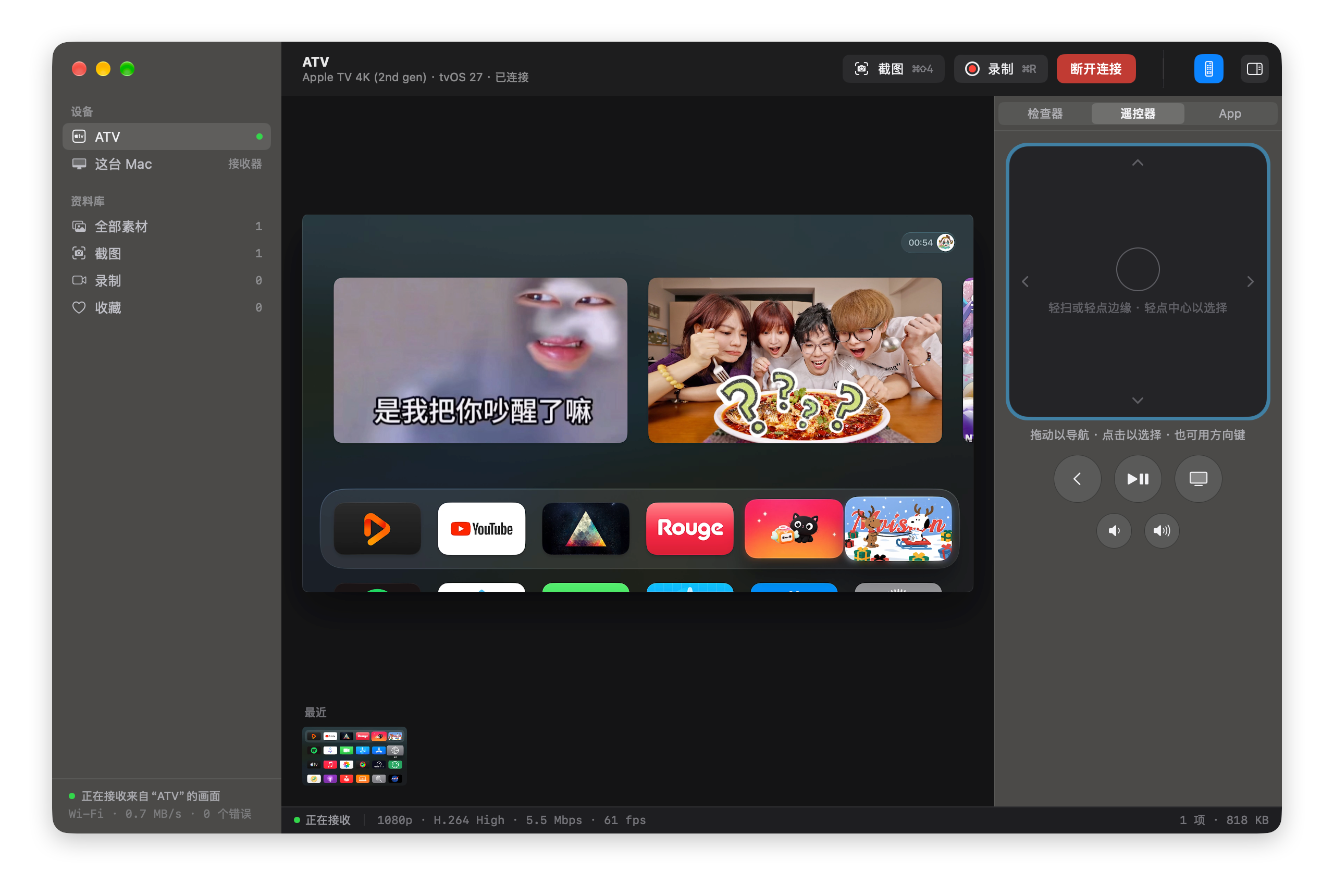Tap the center select circle on touchpad

click(x=1138, y=270)
